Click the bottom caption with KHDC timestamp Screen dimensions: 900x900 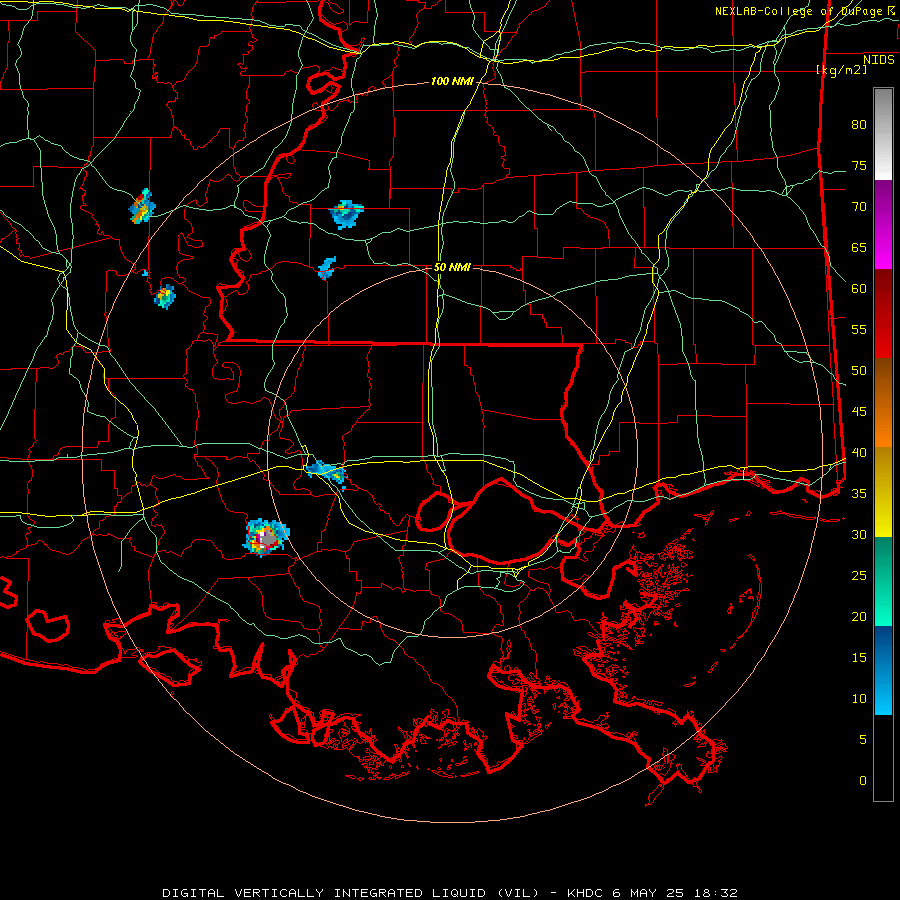(x=449, y=893)
